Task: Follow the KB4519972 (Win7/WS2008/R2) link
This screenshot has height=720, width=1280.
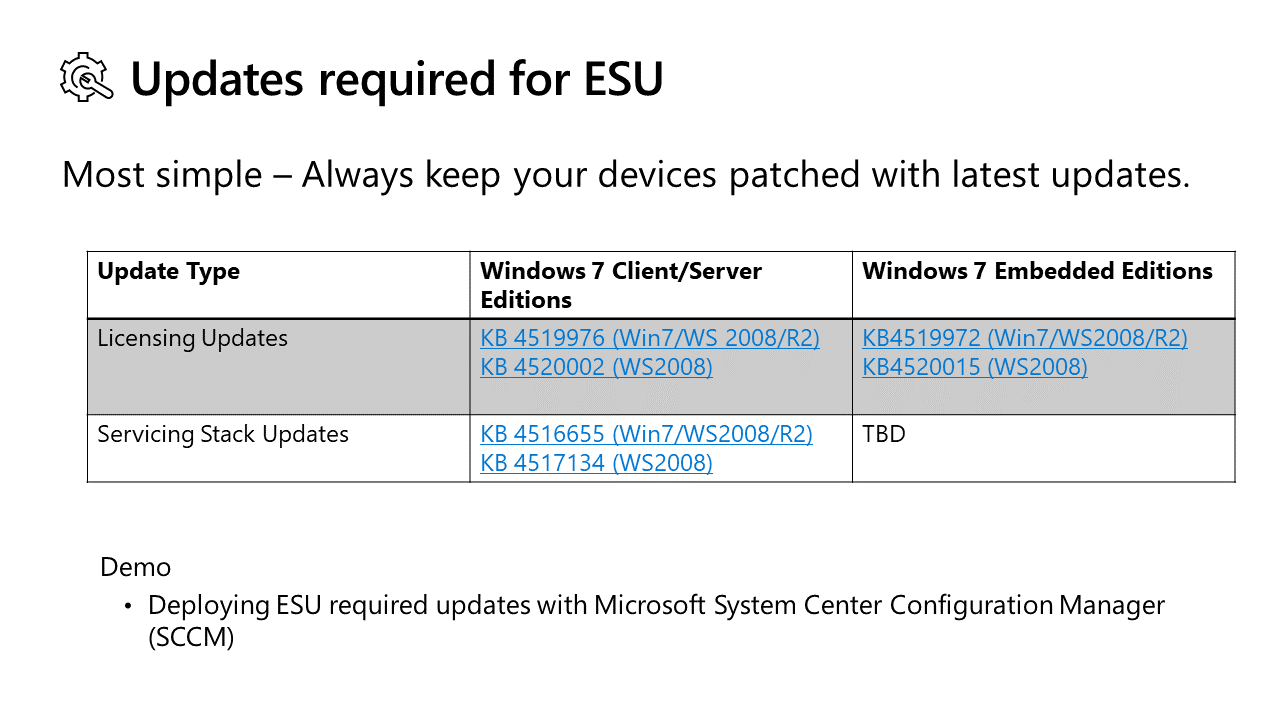Action: pyautogui.click(x=1025, y=338)
